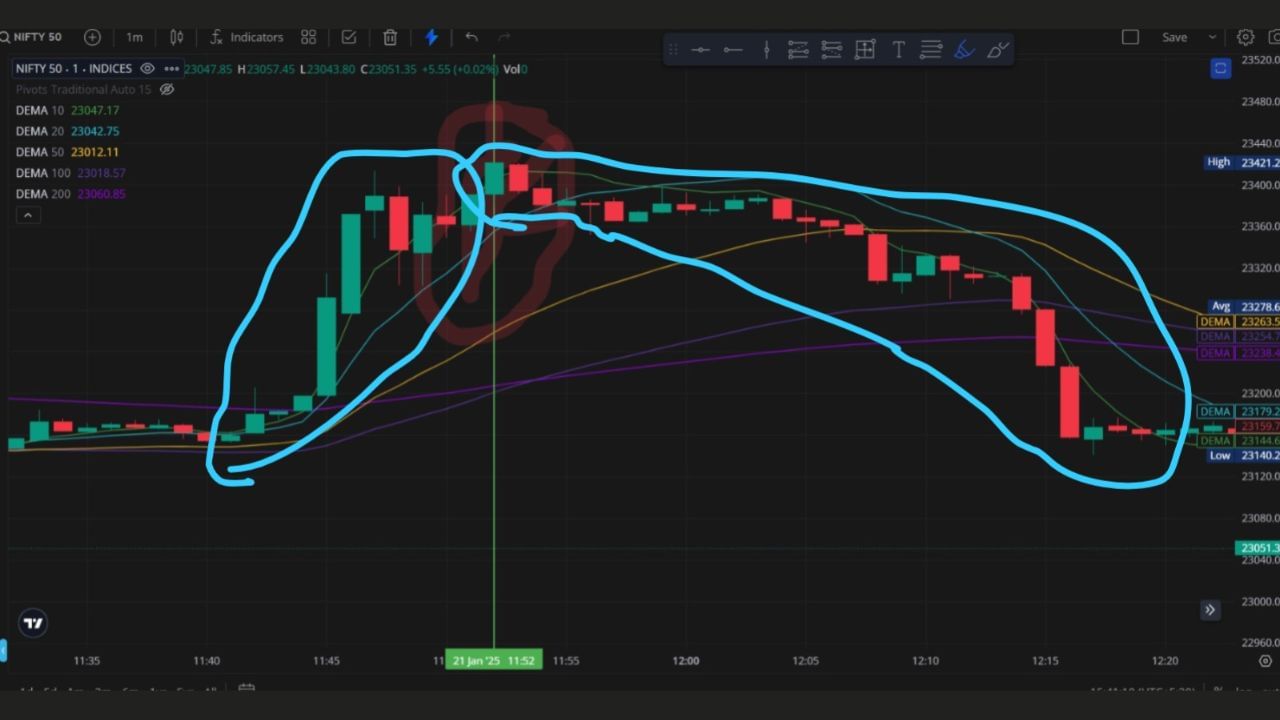Add a compare symbol with plus icon

click(x=92, y=37)
